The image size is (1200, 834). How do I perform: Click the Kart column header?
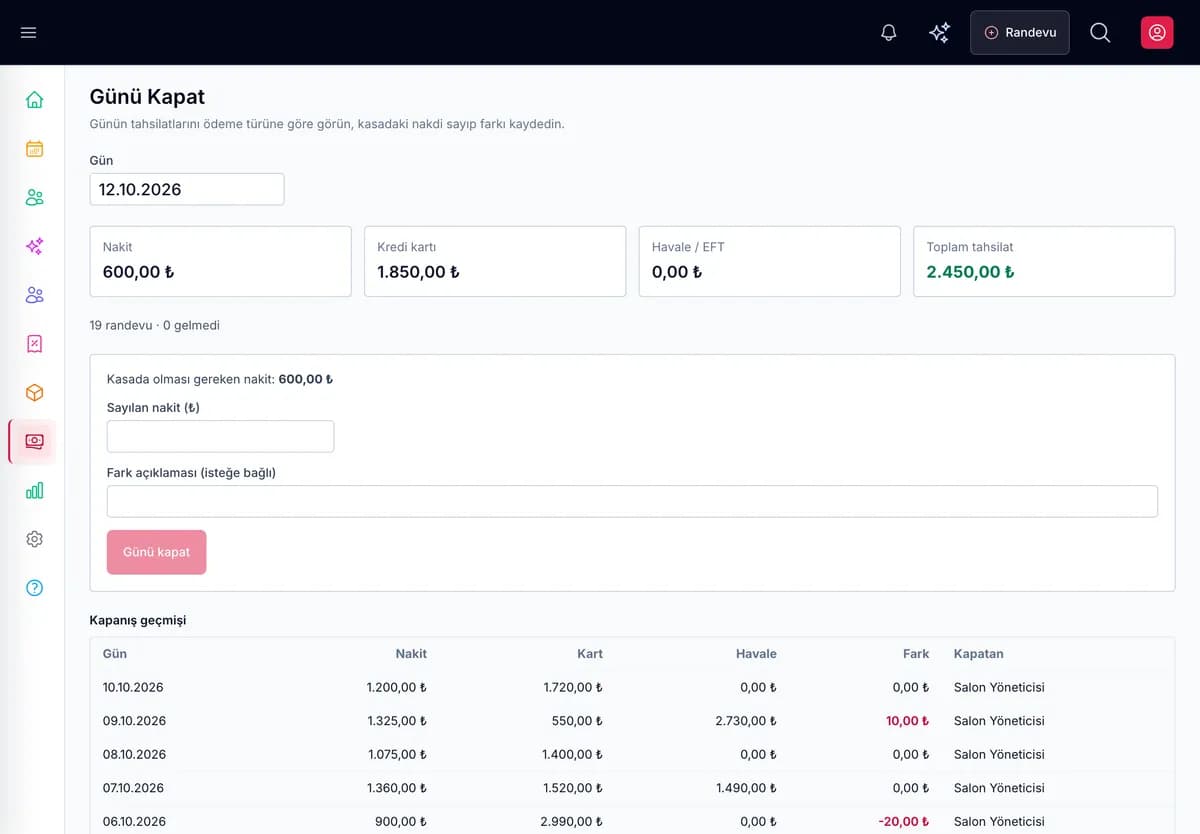[590, 654]
